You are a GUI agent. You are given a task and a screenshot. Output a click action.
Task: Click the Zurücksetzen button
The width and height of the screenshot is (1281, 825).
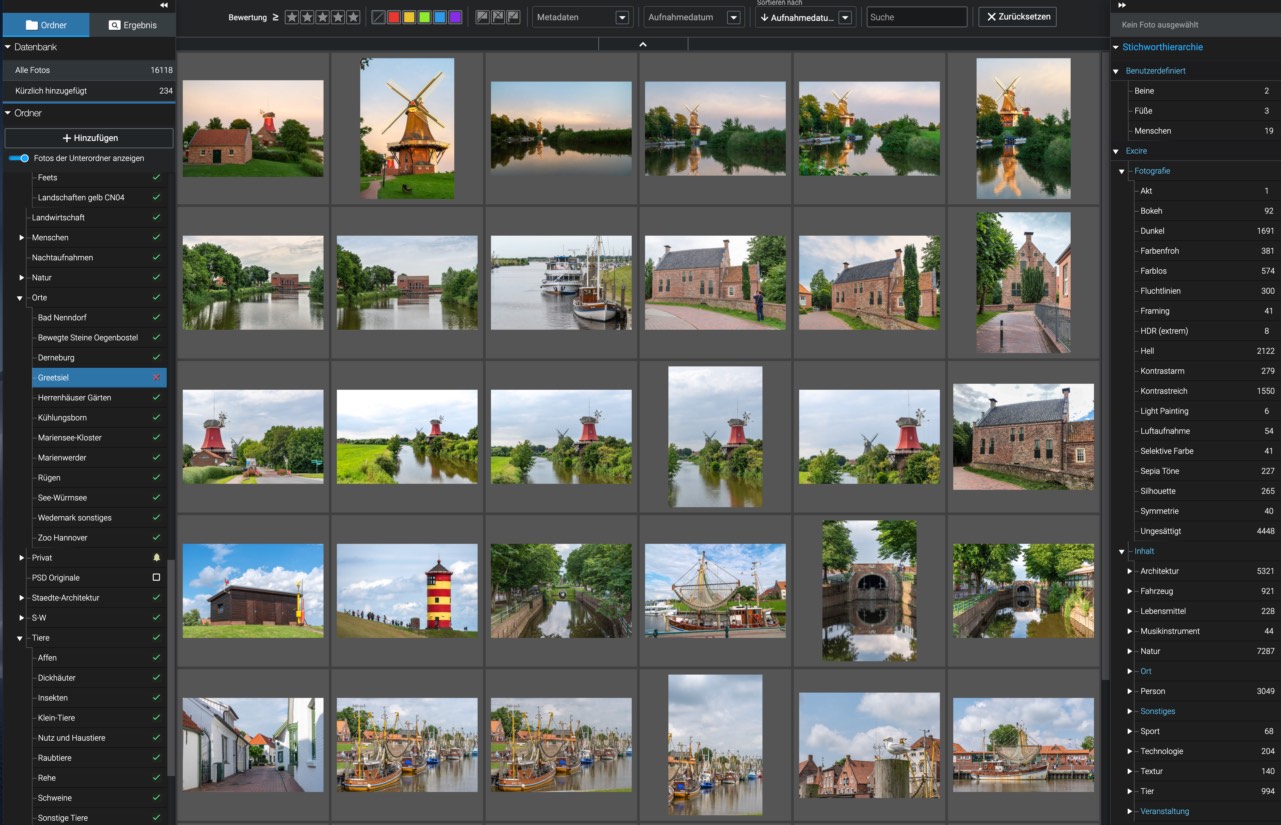point(1017,17)
